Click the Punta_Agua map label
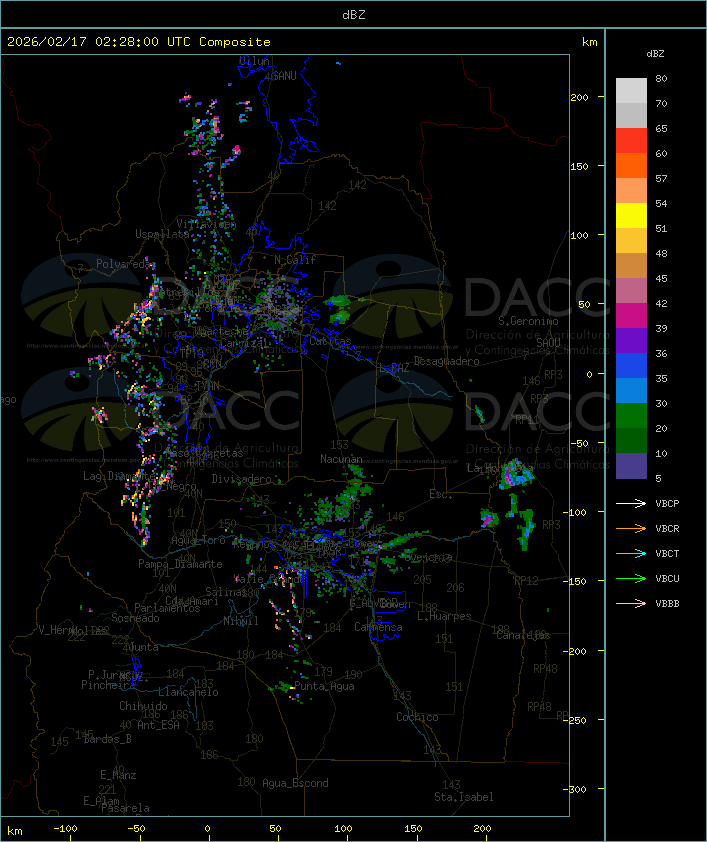This screenshot has width=707, height=842. pyautogui.click(x=324, y=686)
